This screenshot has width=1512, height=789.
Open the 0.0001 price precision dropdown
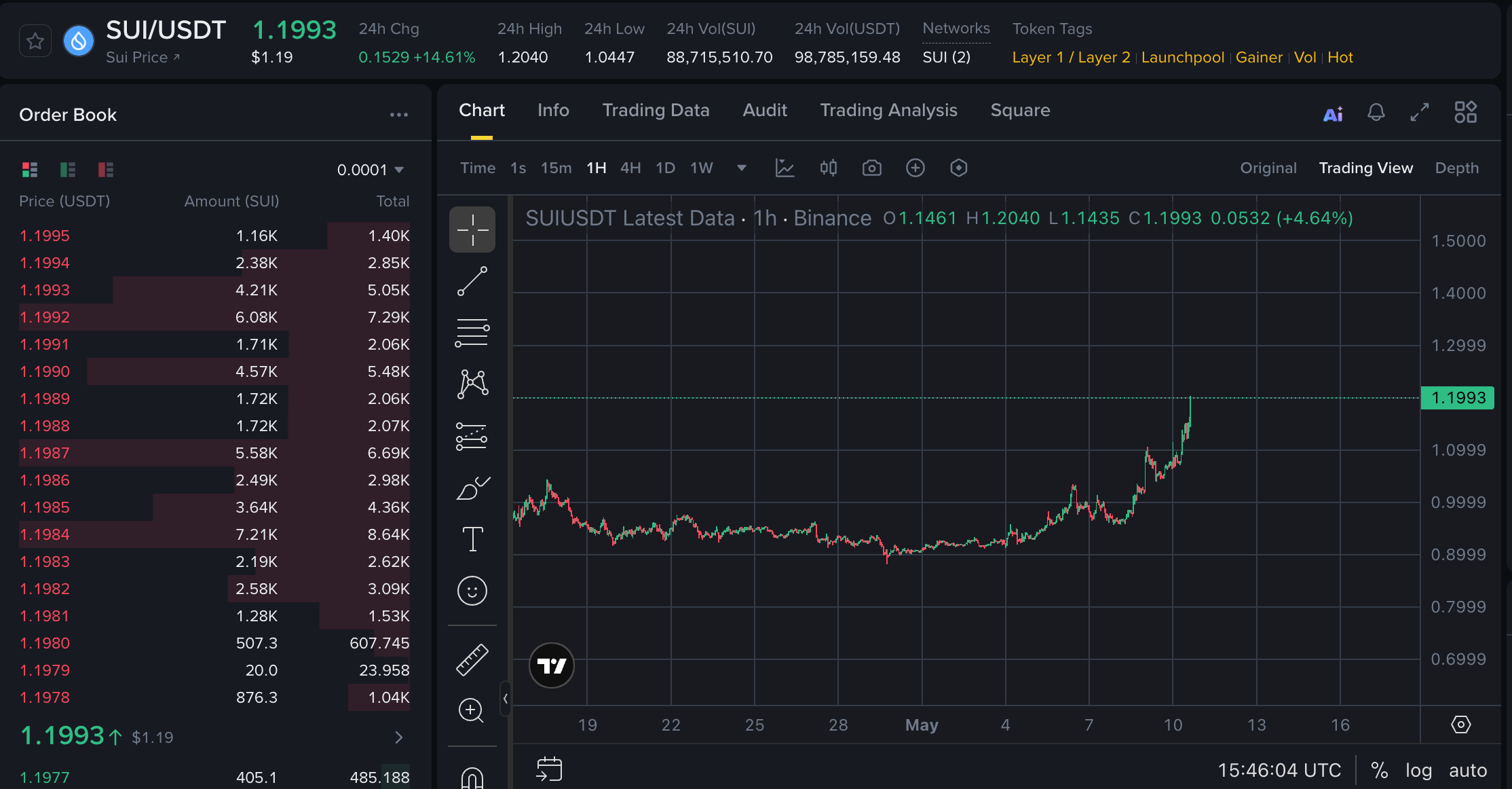pyautogui.click(x=371, y=170)
